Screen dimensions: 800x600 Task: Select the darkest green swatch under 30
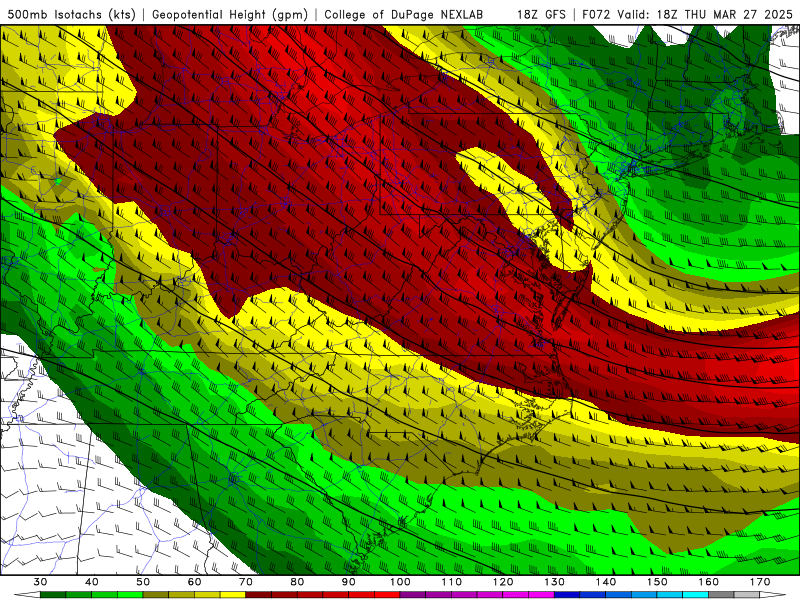pos(53,596)
